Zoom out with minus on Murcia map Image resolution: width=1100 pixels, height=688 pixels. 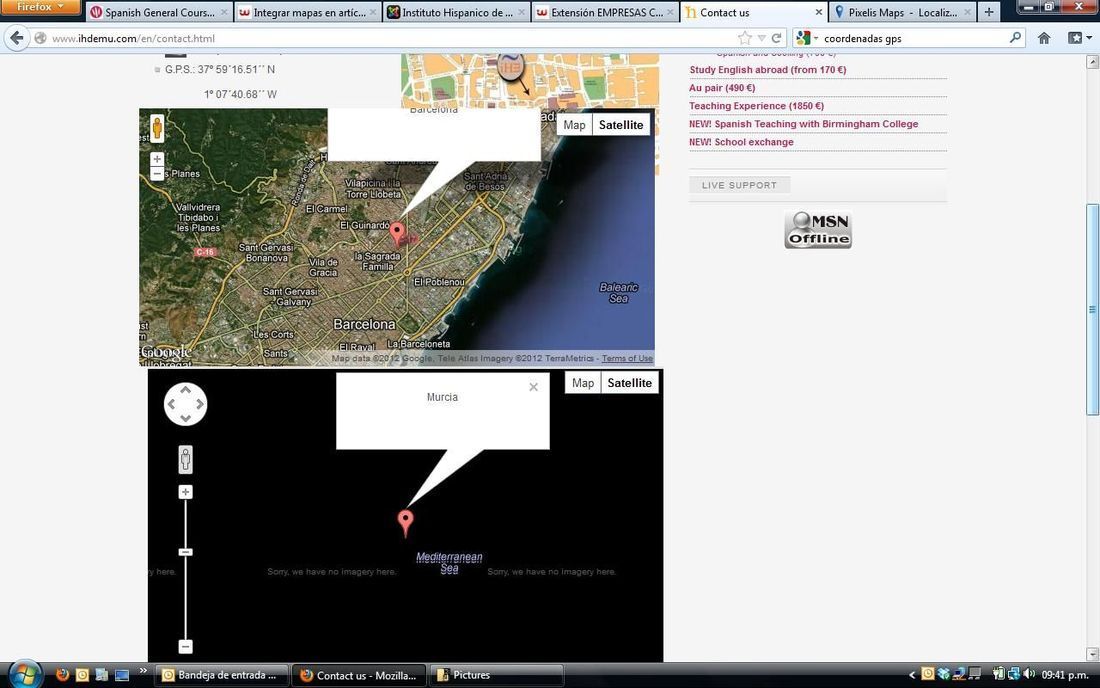(185, 647)
